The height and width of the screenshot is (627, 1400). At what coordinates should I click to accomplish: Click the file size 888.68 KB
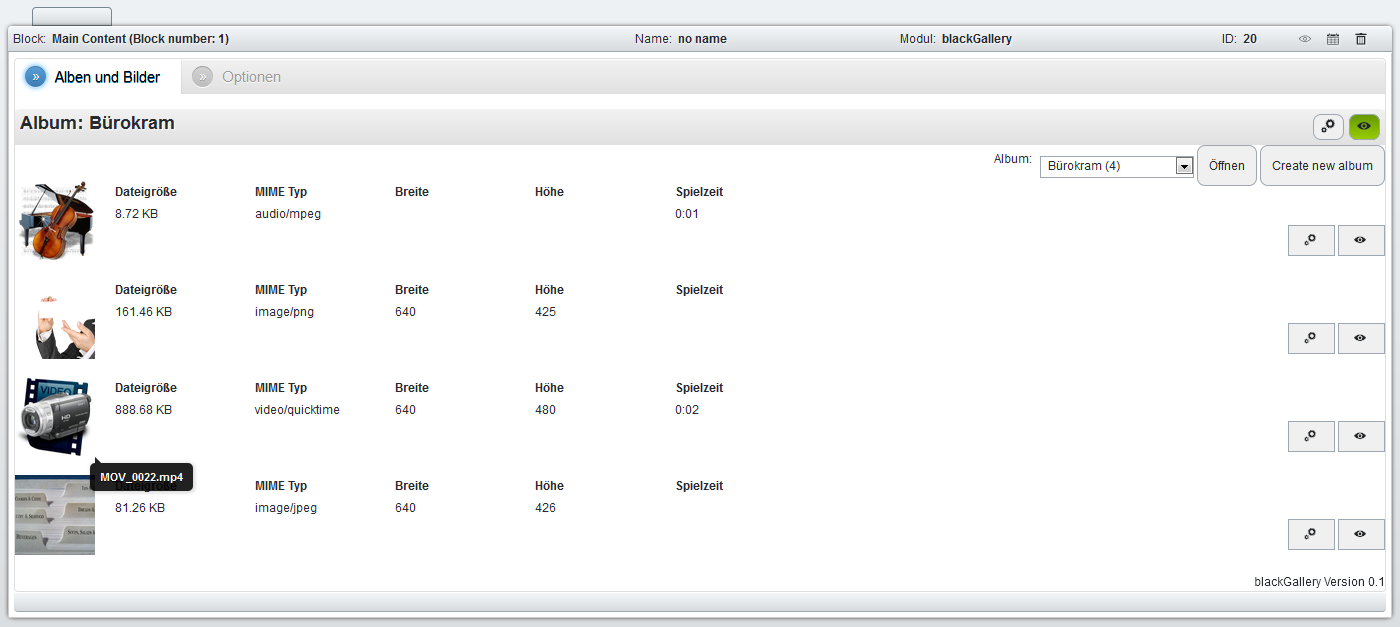pyautogui.click(x=143, y=410)
